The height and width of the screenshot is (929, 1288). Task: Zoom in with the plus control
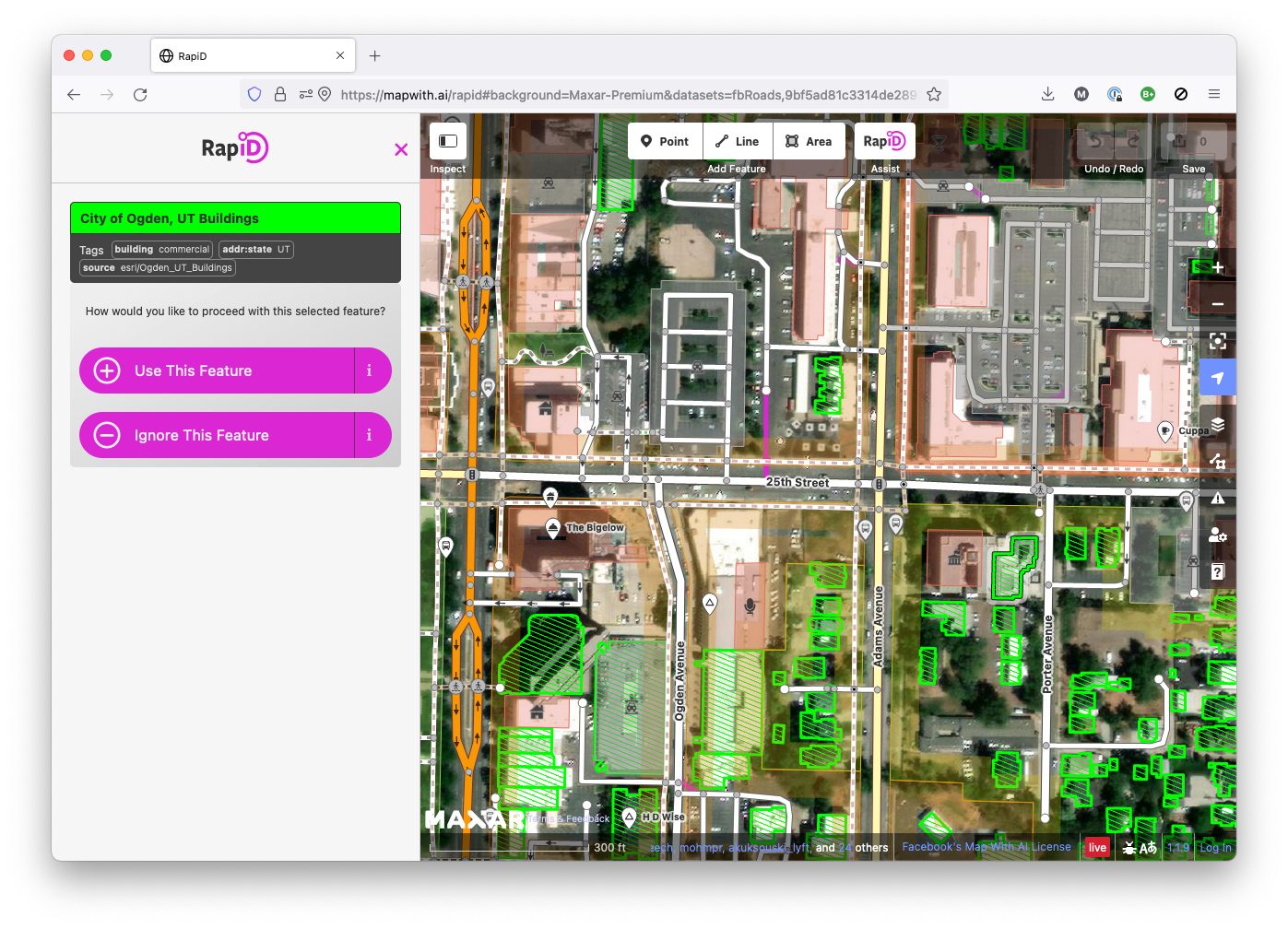pyautogui.click(x=1218, y=267)
